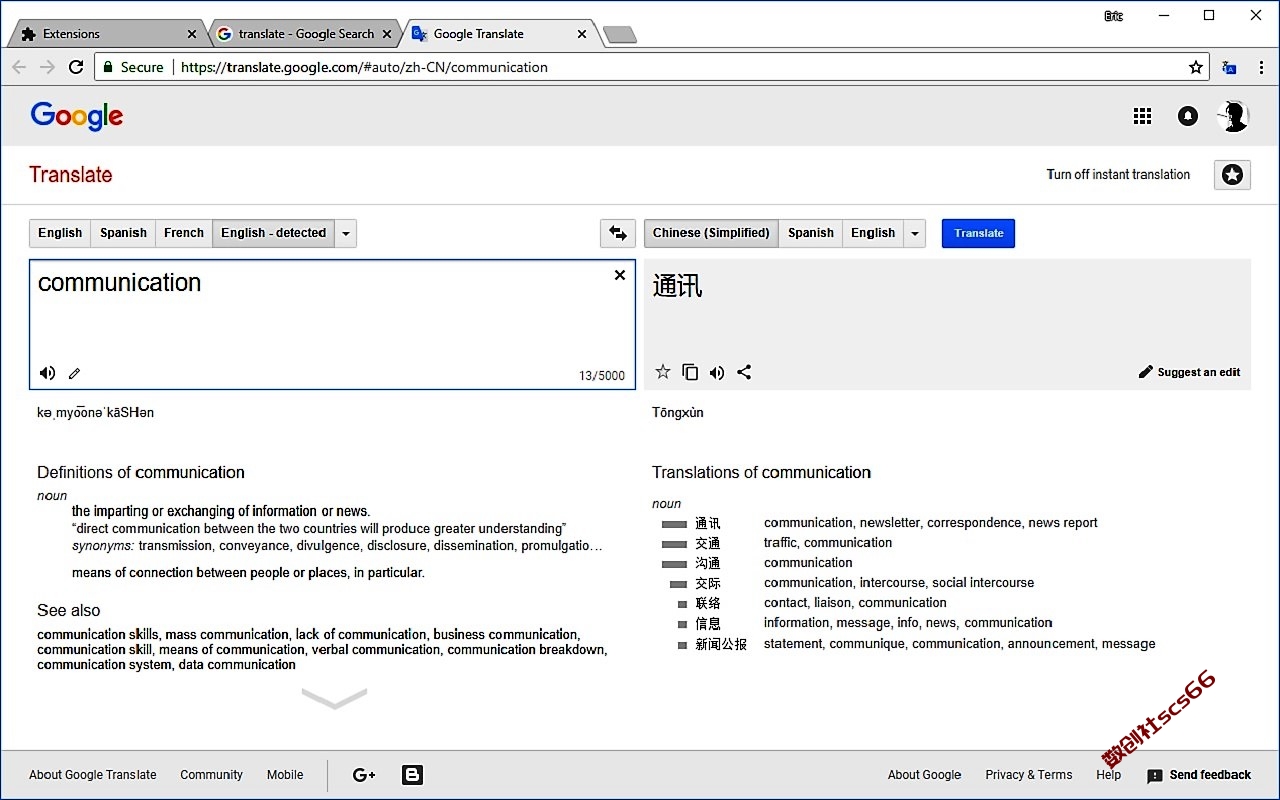
Task: Select Spanish as source language
Action: [x=123, y=233]
